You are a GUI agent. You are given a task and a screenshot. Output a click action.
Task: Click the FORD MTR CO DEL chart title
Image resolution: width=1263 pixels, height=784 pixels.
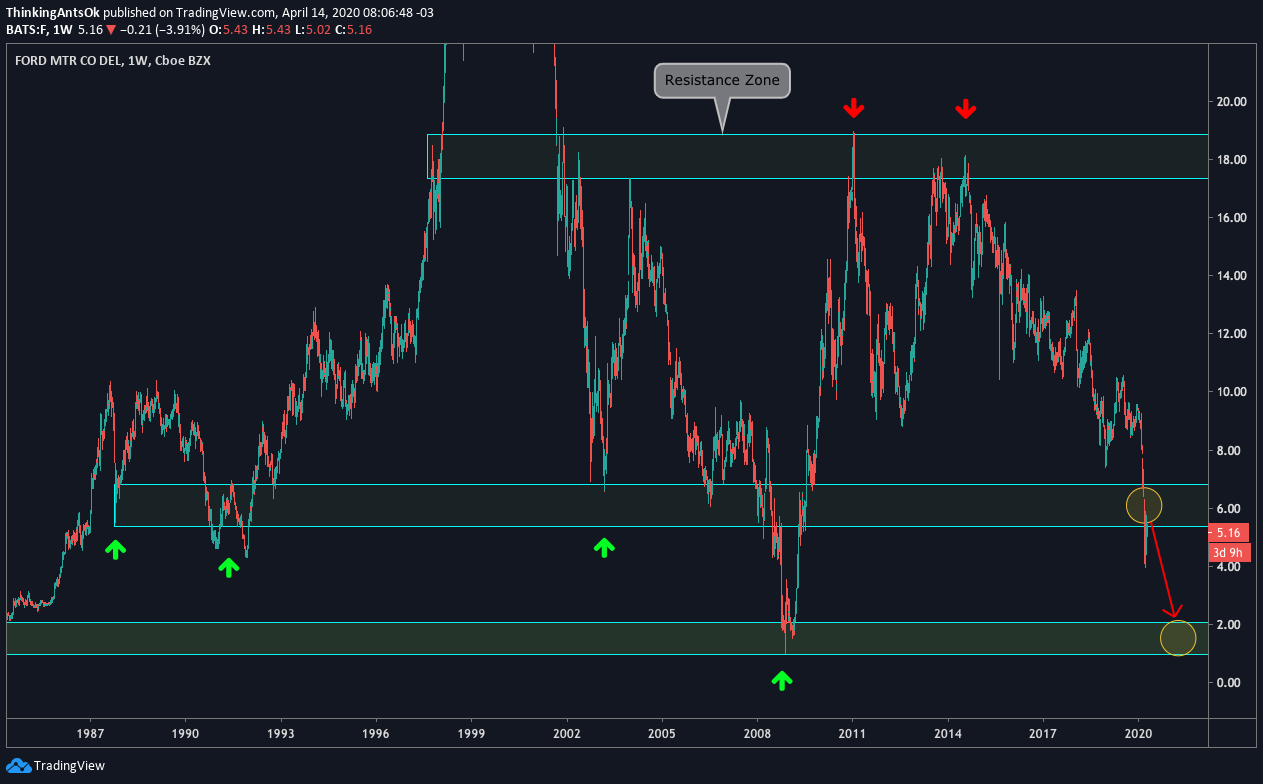point(69,61)
